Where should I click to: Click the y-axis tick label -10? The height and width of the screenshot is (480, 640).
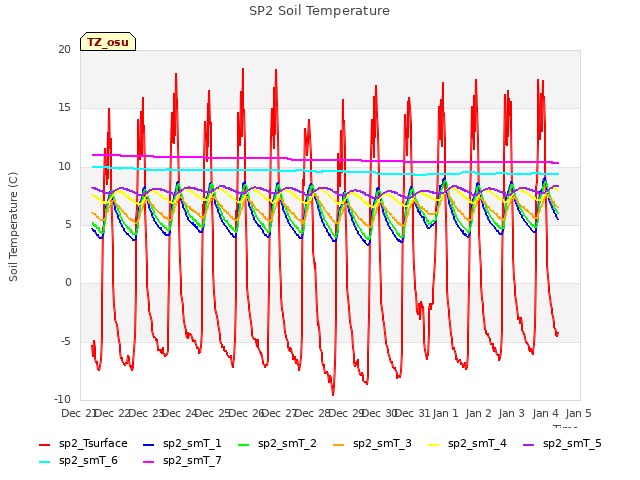[x=62, y=399]
